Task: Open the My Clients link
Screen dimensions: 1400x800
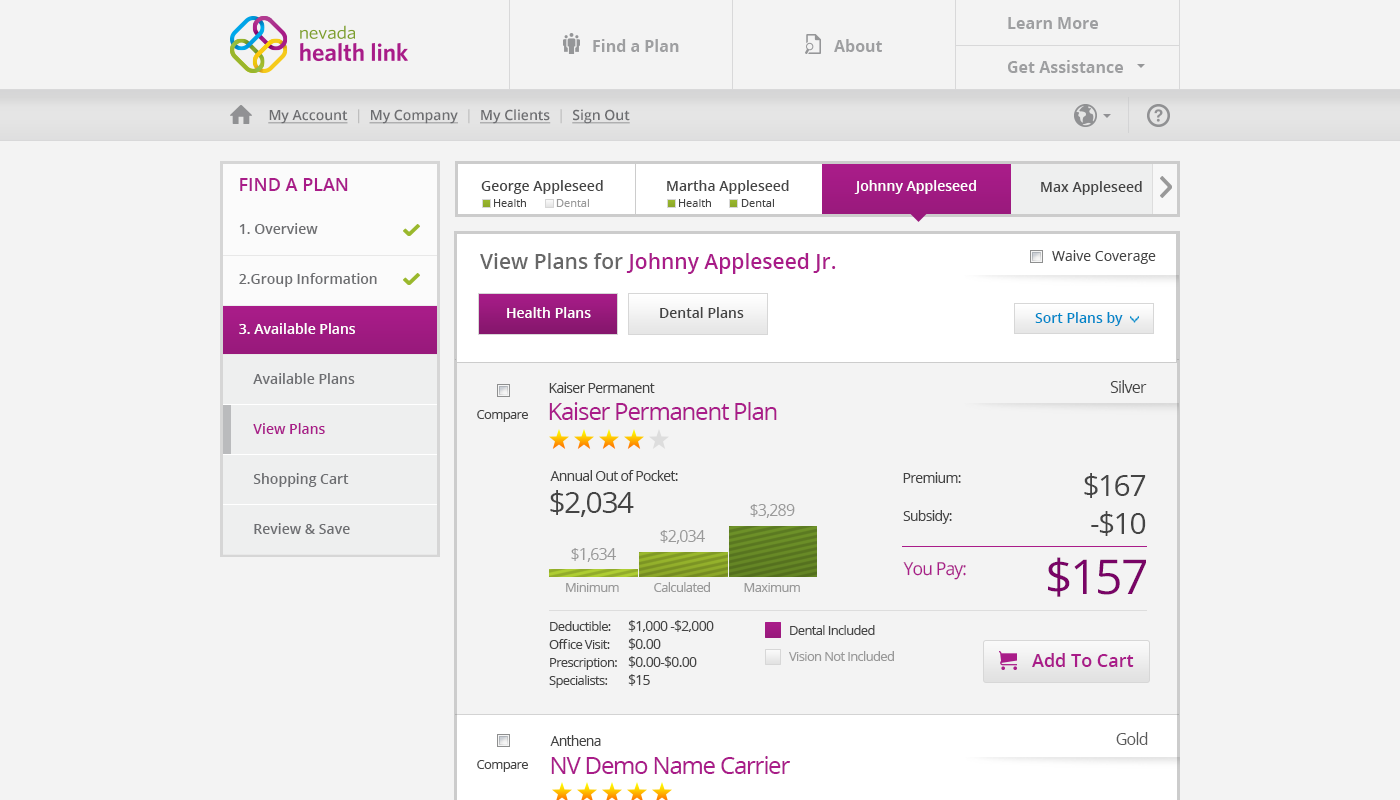Action: pos(515,115)
